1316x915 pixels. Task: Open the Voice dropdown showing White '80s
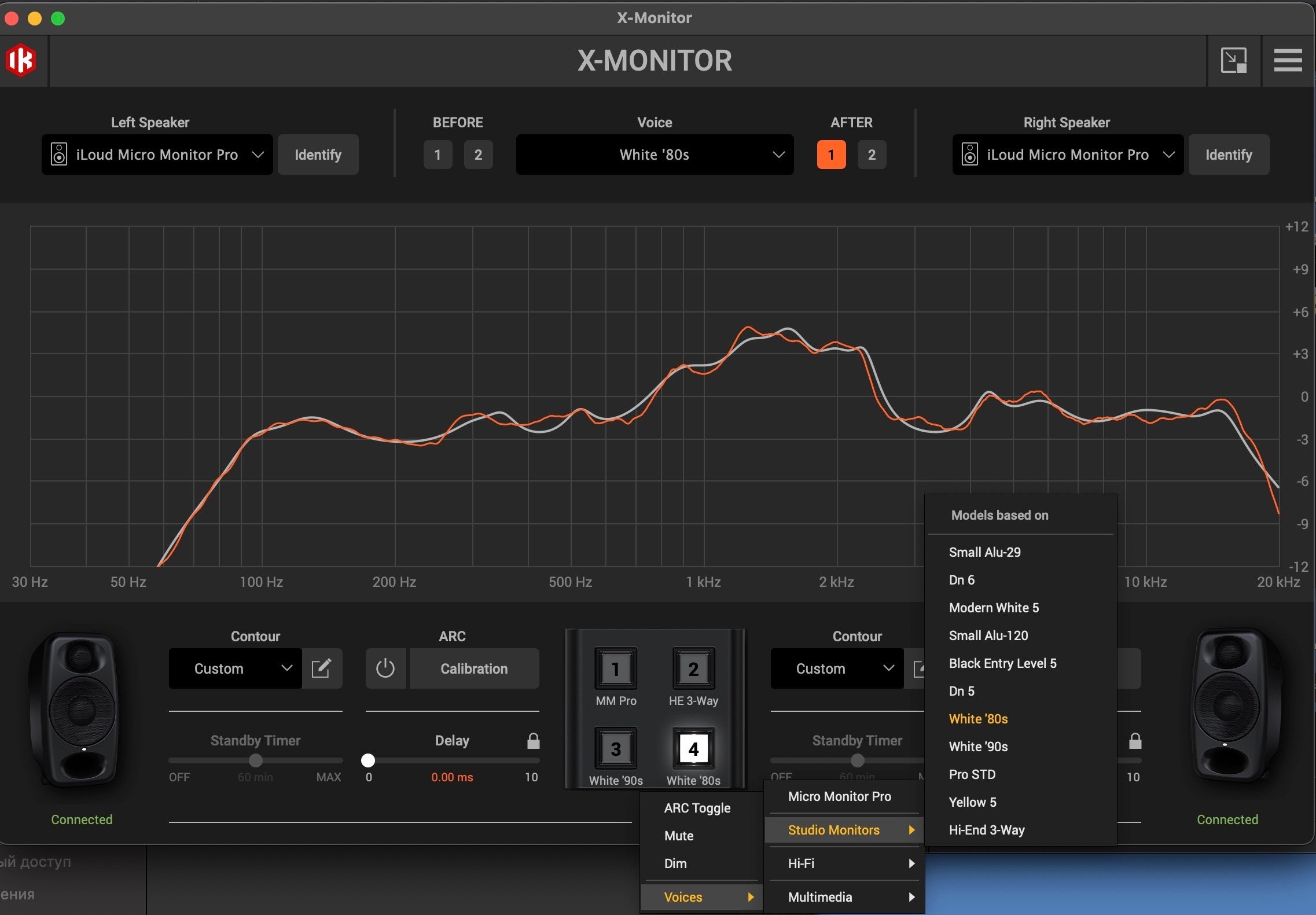click(x=655, y=155)
